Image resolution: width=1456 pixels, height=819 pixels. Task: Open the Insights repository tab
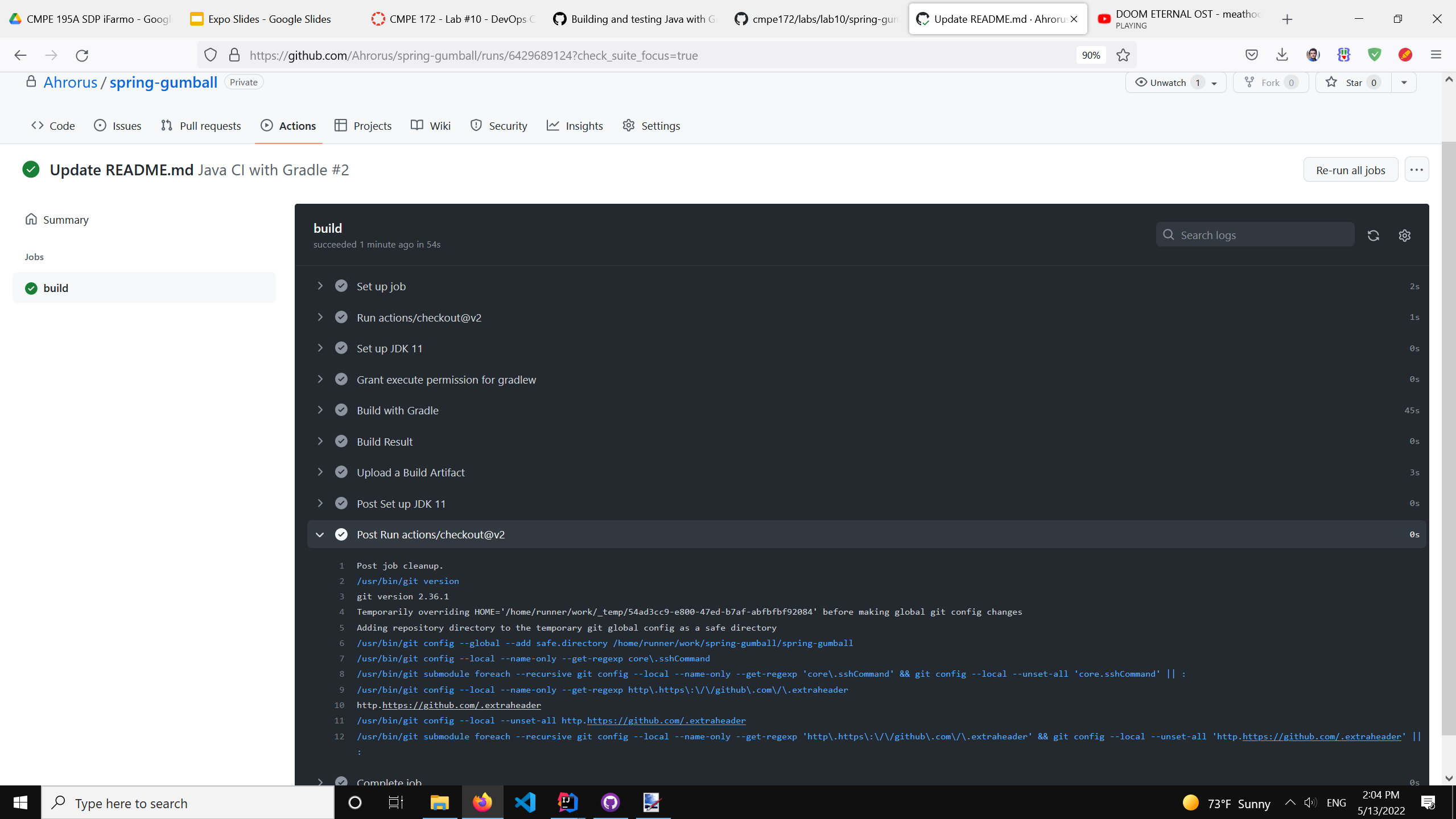point(575,126)
